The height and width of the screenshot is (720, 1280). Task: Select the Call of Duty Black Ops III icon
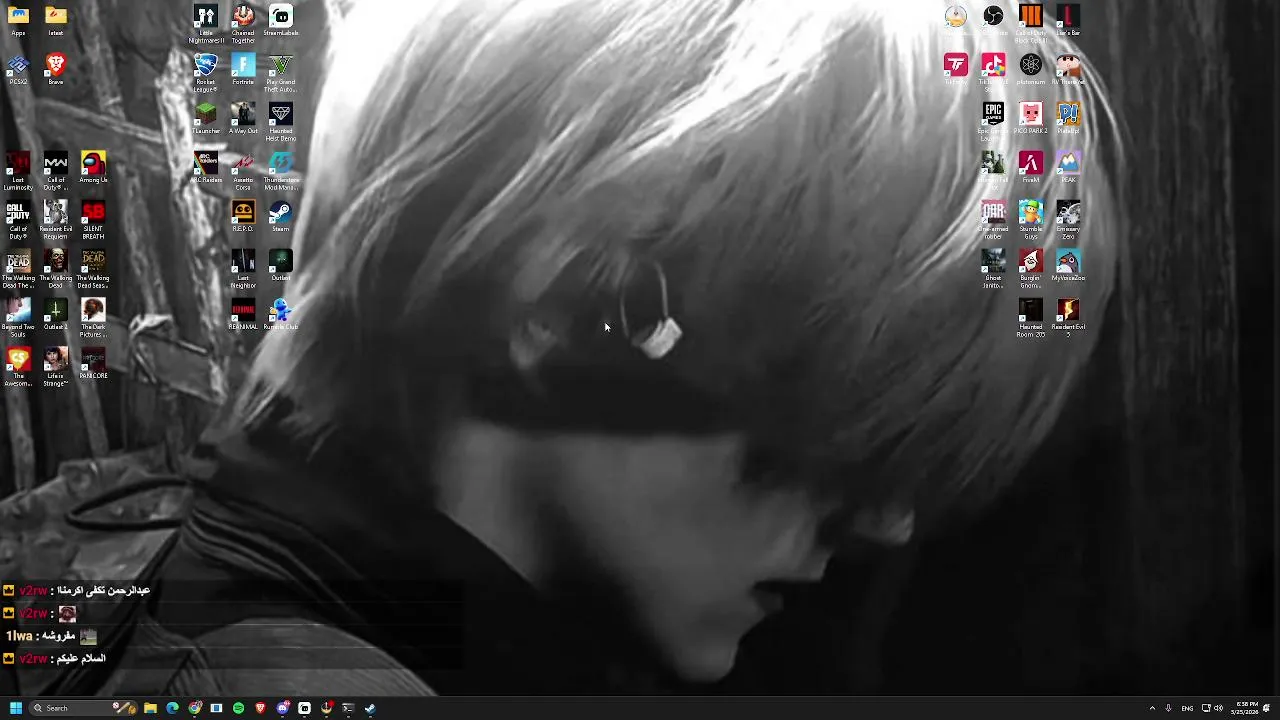point(1031,24)
